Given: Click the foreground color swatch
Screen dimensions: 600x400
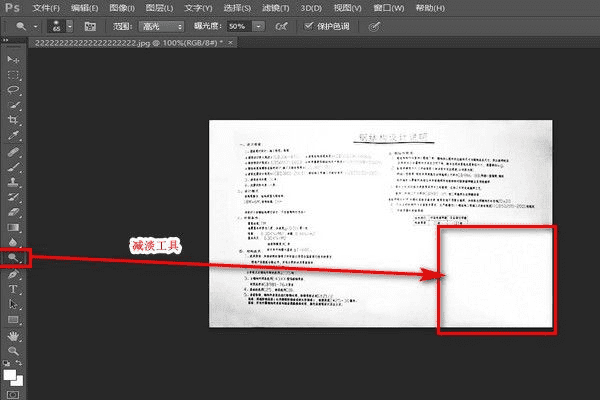Looking at the screenshot, I should (10, 375).
